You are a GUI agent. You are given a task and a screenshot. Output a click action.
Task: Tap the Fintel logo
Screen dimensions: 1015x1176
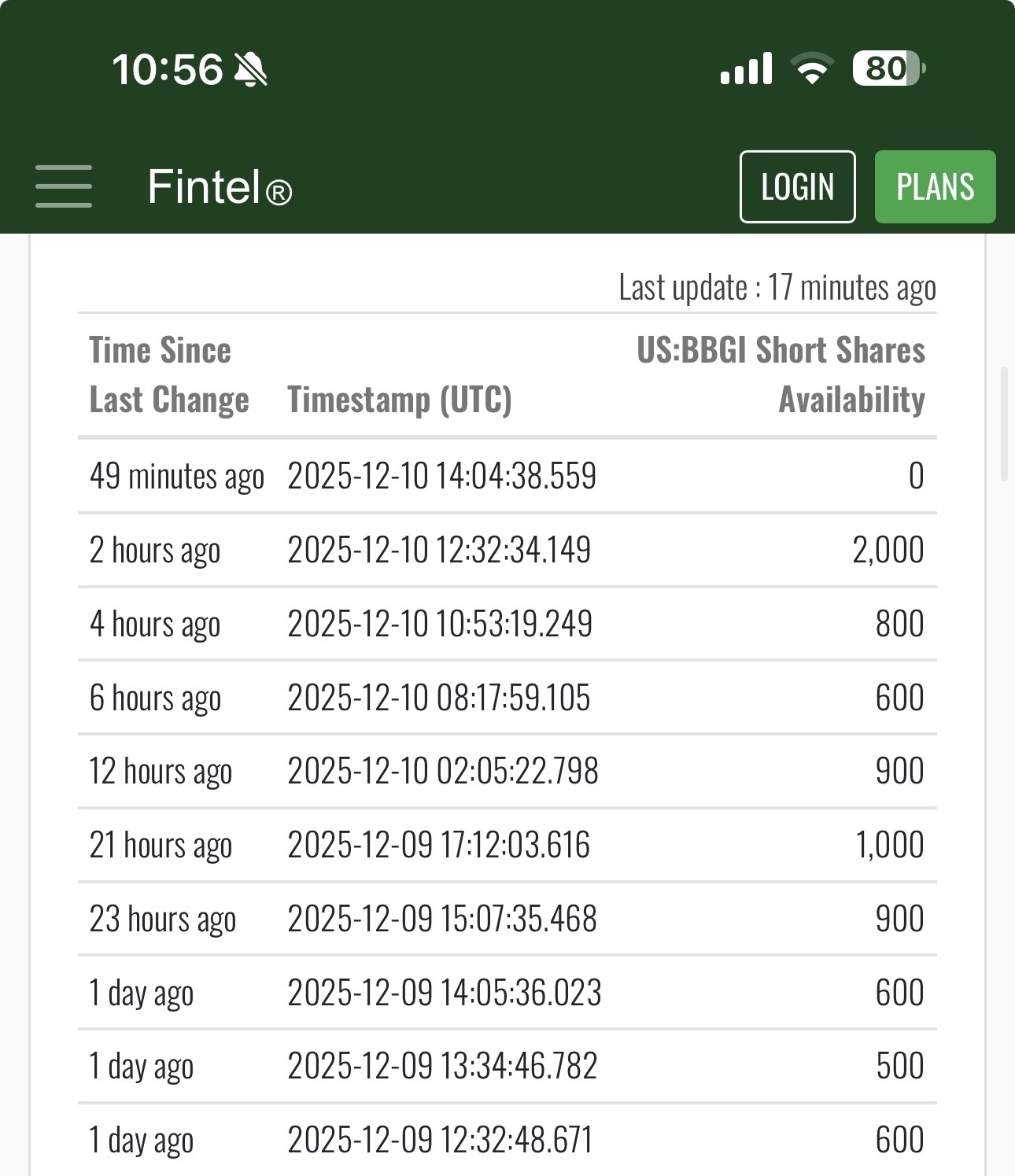click(220, 187)
